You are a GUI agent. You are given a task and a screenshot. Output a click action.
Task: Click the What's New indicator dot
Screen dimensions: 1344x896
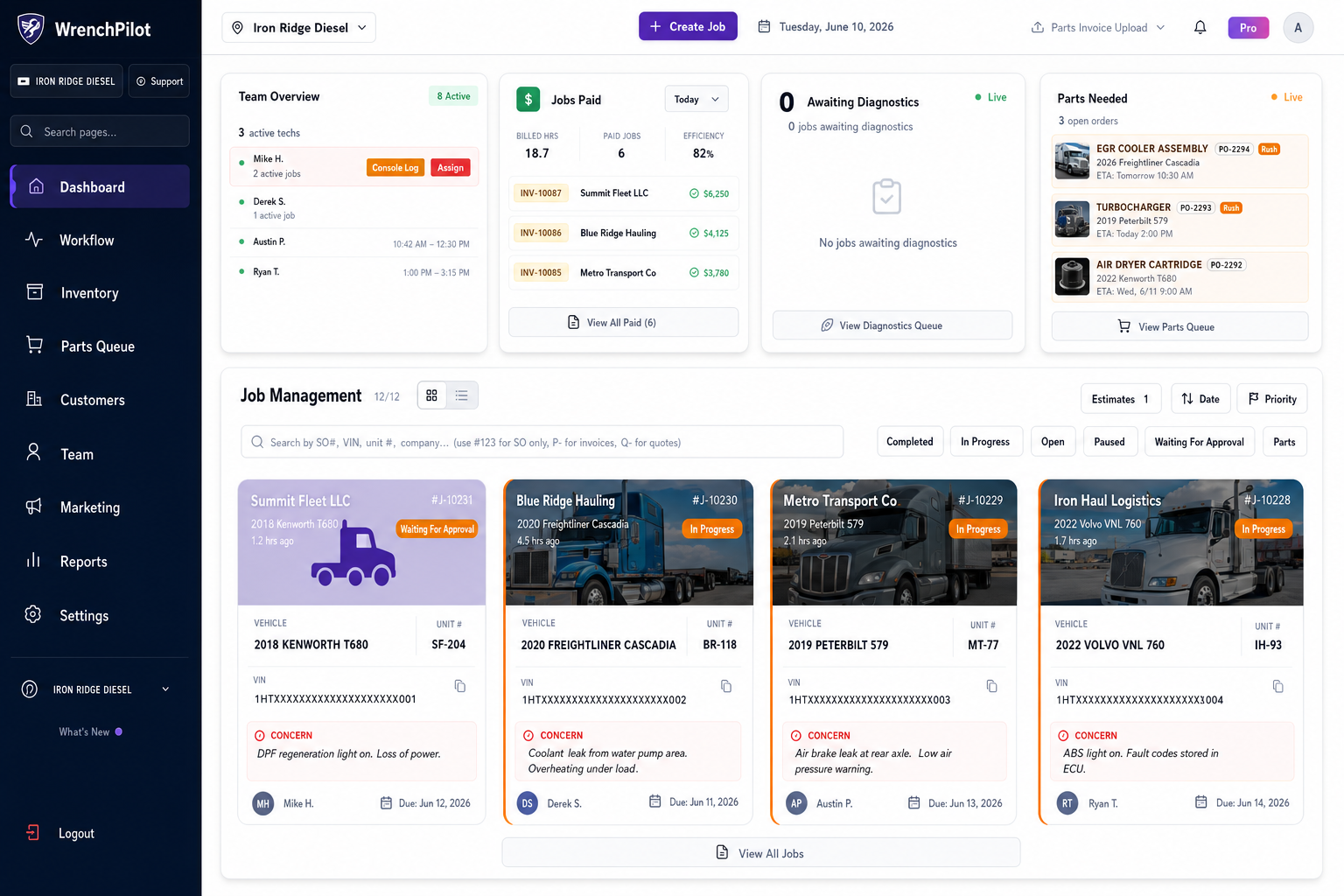pyautogui.click(x=119, y=731)
